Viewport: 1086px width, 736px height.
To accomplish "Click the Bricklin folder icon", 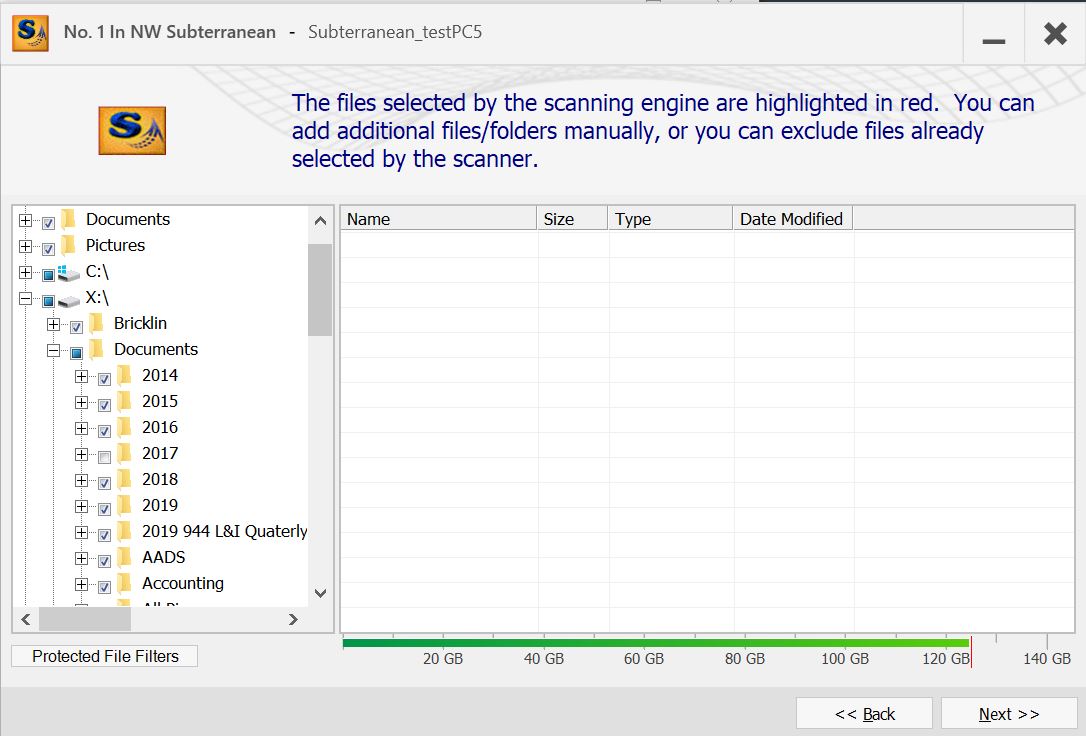I will pyautogui.click(x=97, y=323).
